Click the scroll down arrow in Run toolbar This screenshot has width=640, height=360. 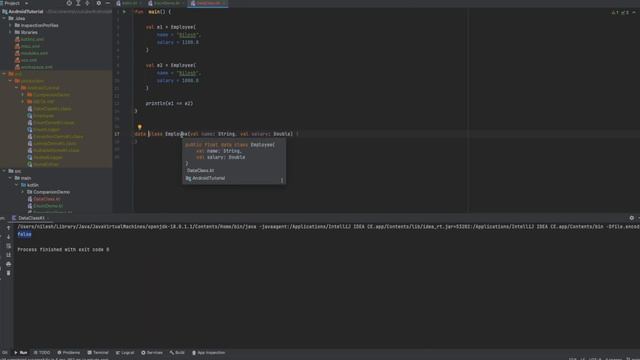(x=8, y=237)
